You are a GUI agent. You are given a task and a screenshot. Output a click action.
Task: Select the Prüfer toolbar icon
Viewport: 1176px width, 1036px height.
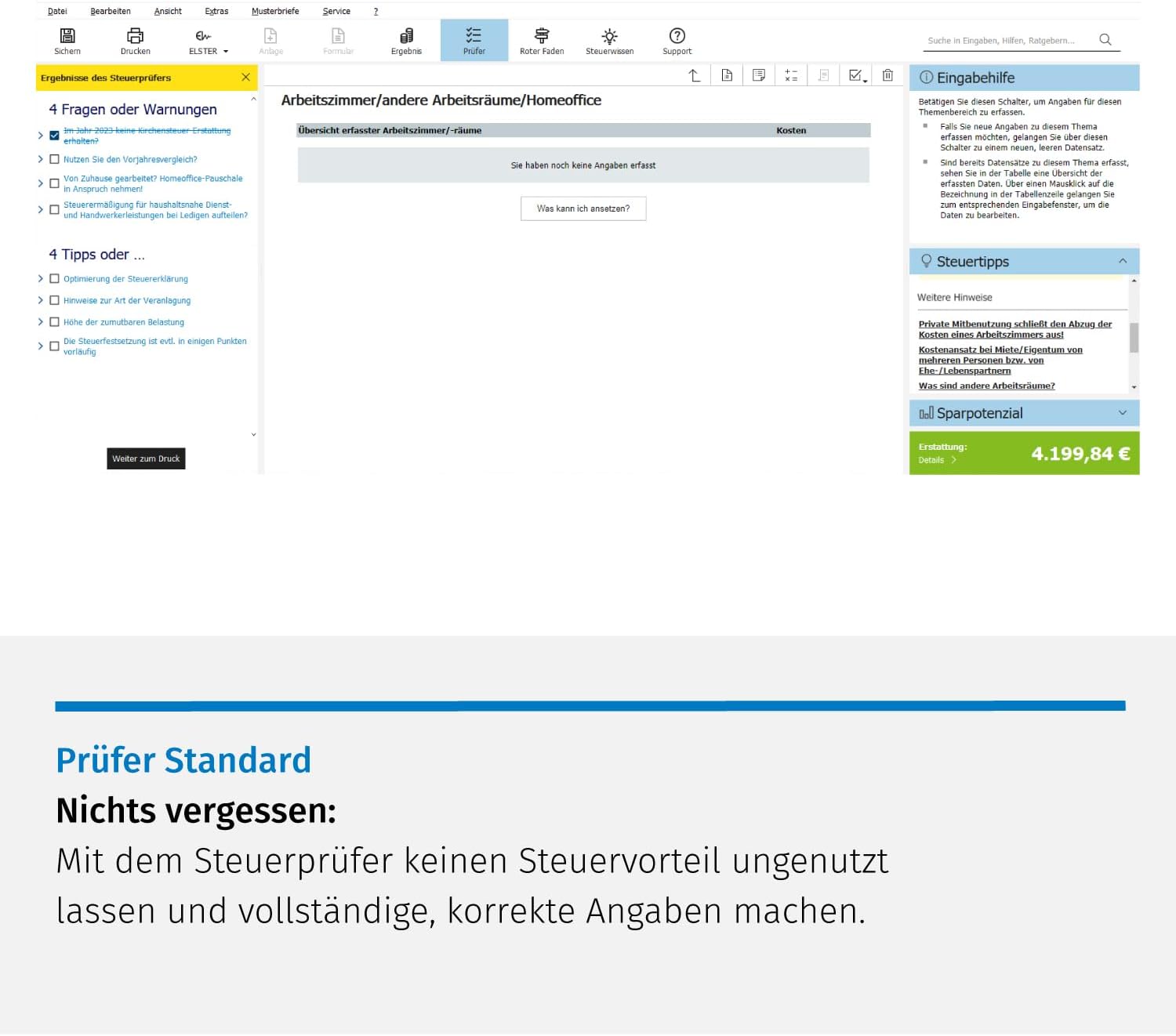474,35
